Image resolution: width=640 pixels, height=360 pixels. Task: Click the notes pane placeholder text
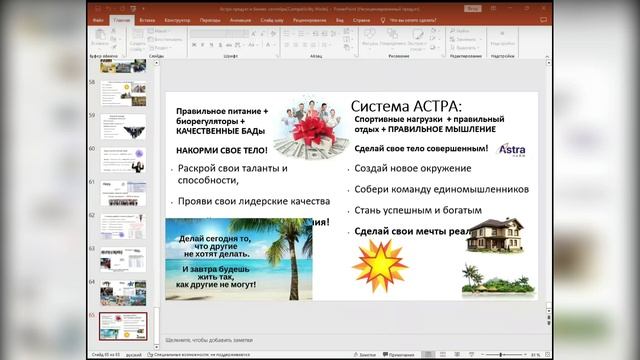click(209, 340)
